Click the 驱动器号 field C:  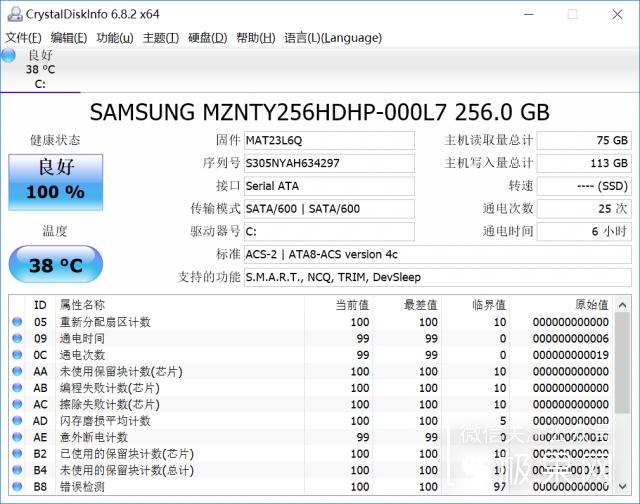click(329, 232)
